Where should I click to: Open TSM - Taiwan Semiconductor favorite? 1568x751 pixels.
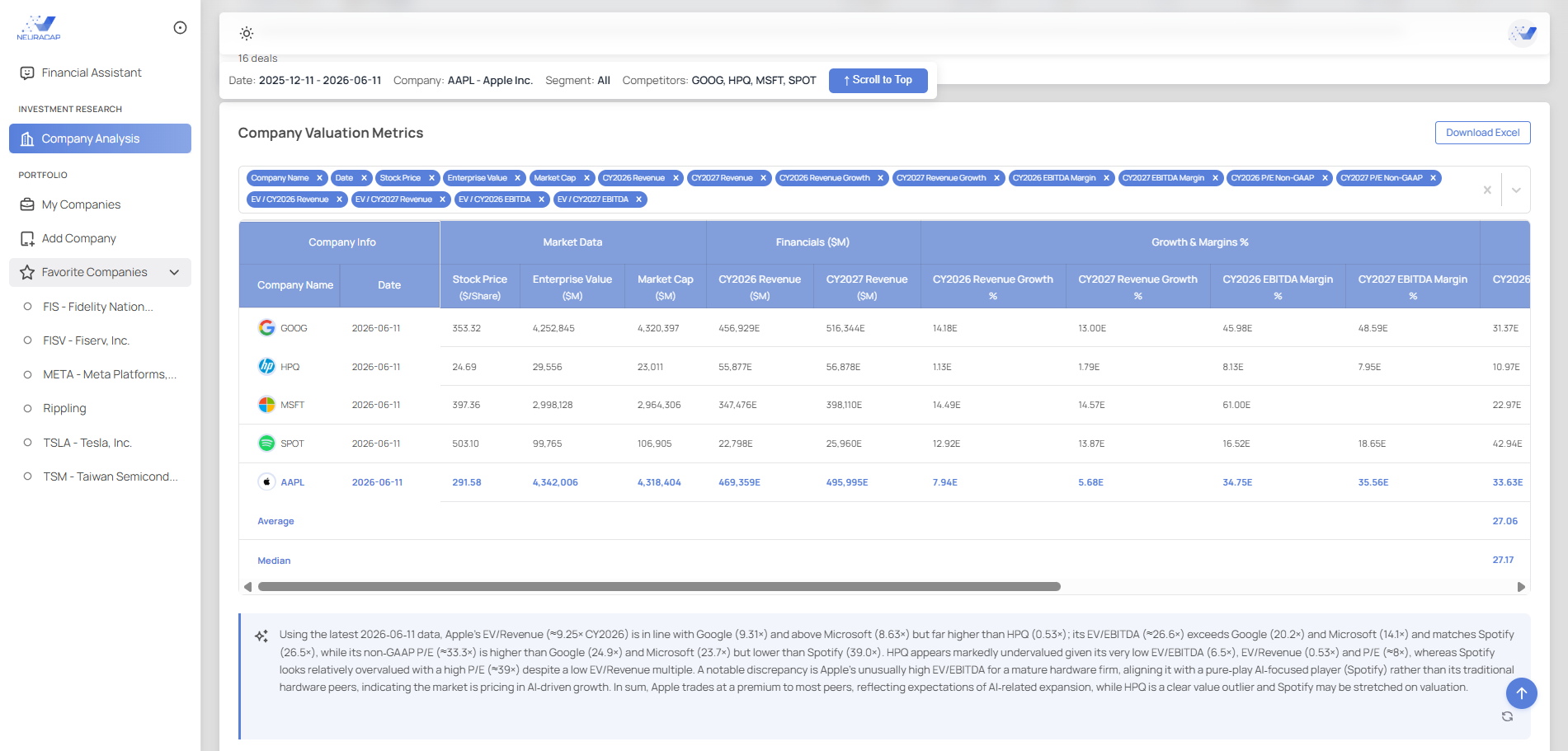(111, 476)
